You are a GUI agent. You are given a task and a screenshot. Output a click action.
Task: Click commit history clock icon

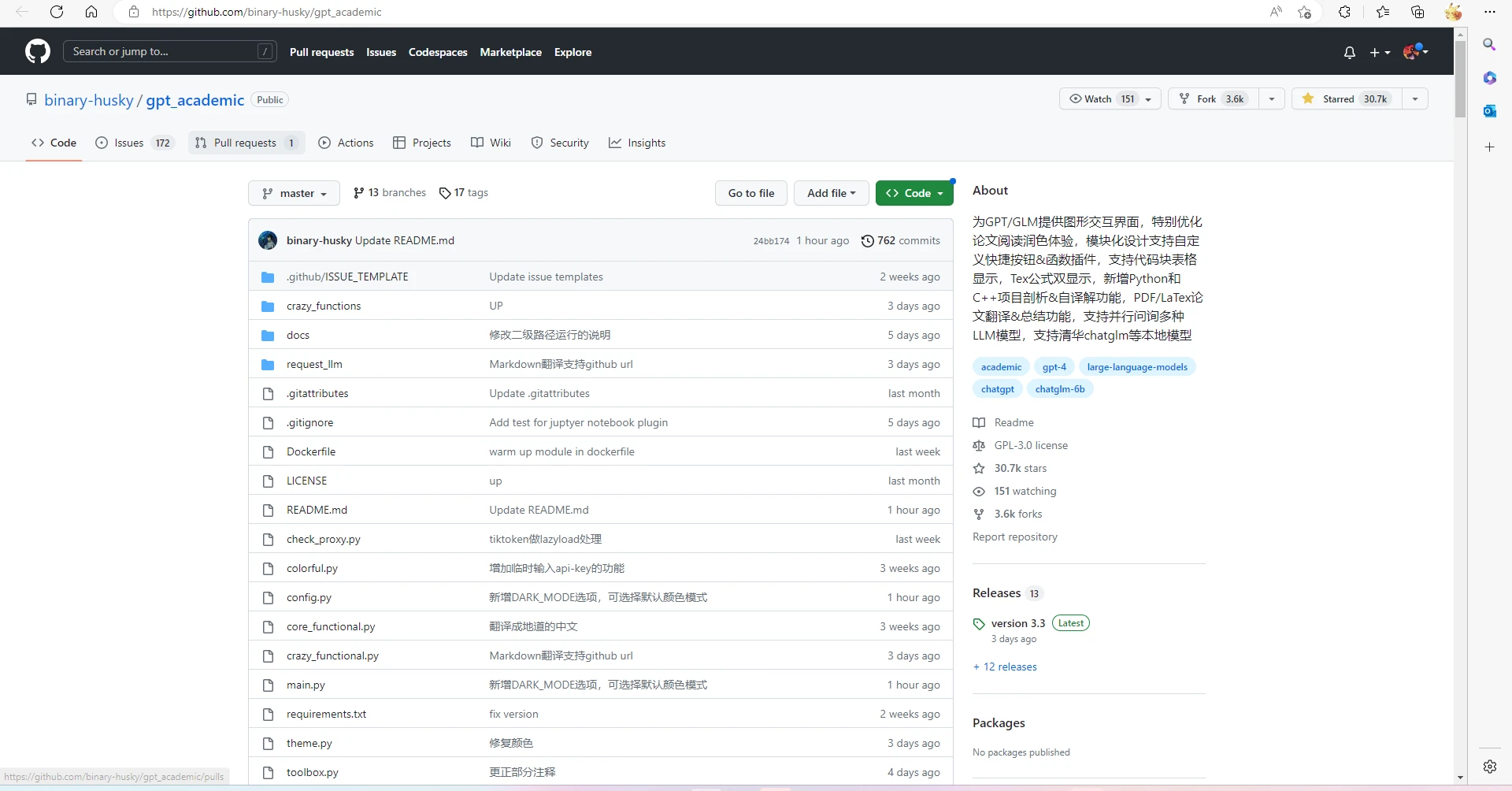(x=867, y=241)
